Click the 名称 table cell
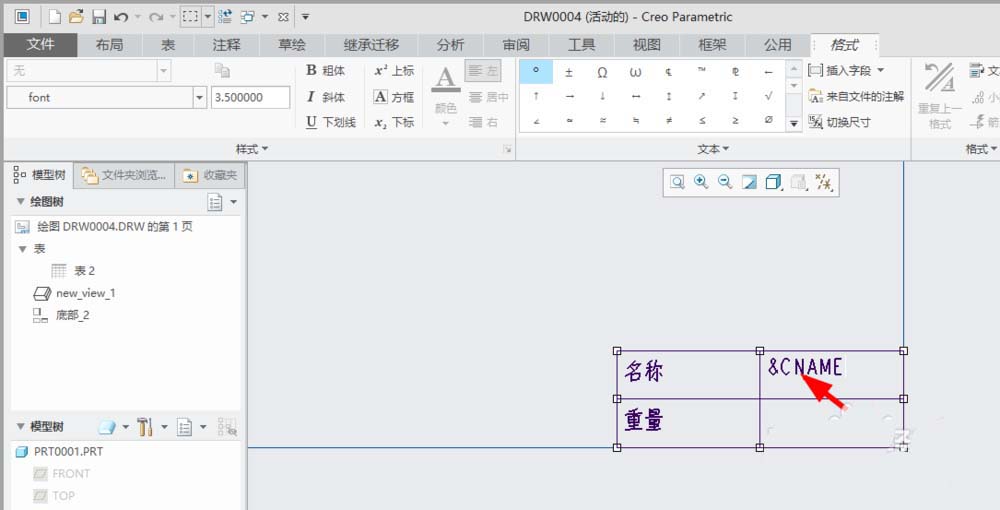Screen dimensions: 1000x510 pos(688,375)
